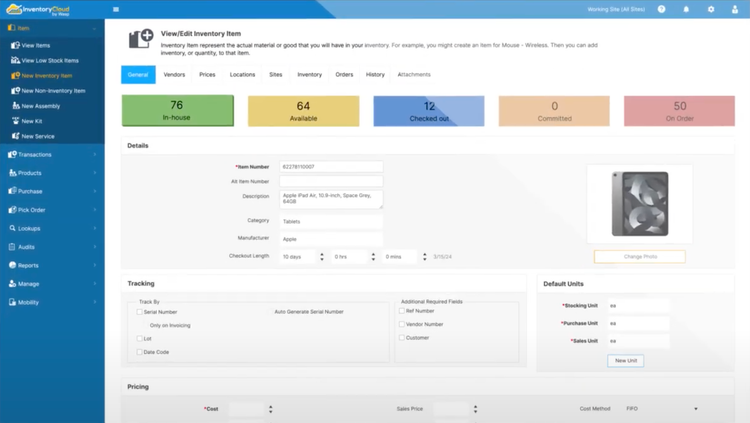The image size is (750, 423).
Task: Expand the Products menu chevron
Action: coord(95,173)
